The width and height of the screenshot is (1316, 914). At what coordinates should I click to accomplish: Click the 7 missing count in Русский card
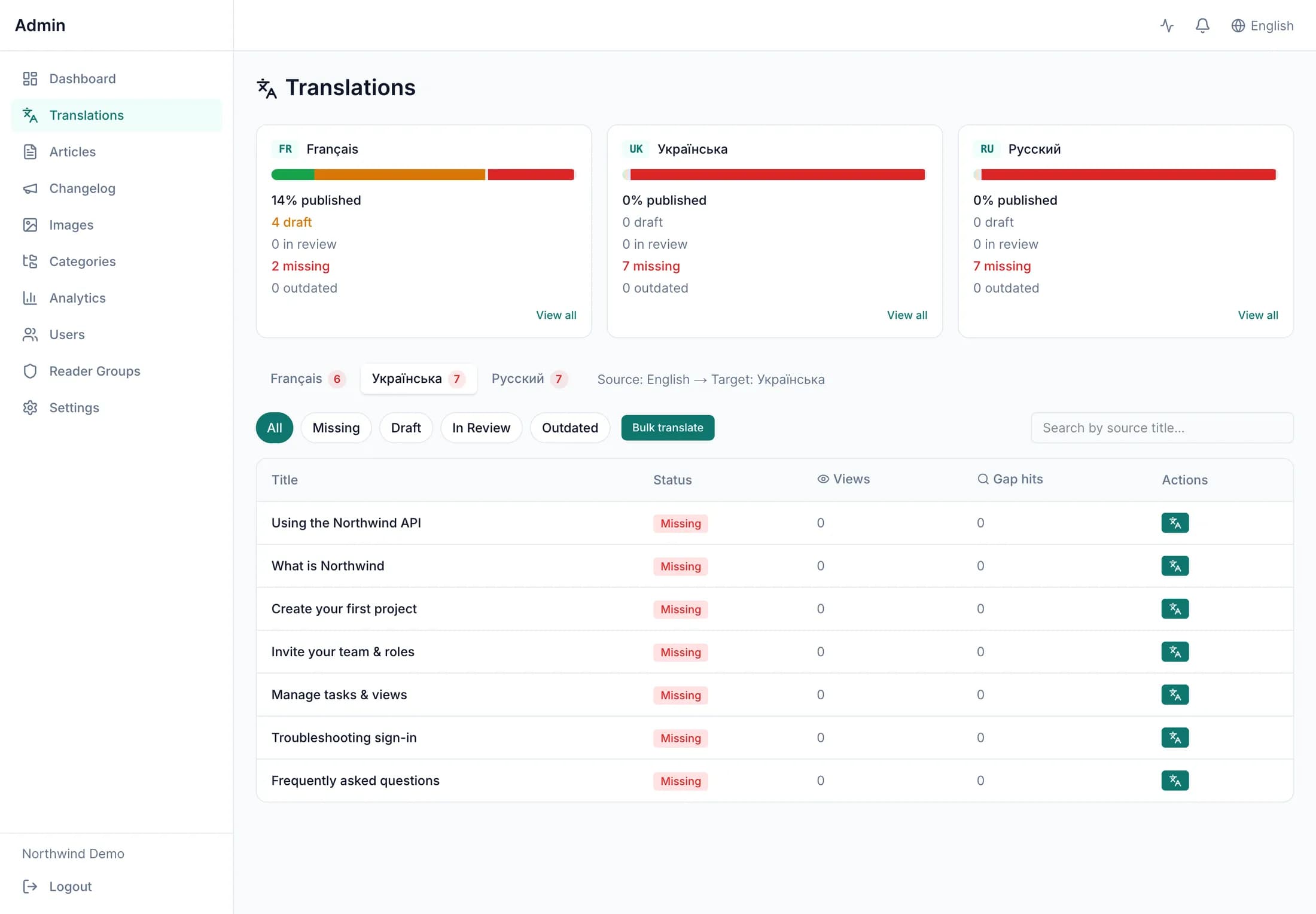[x=1002, y=266]
